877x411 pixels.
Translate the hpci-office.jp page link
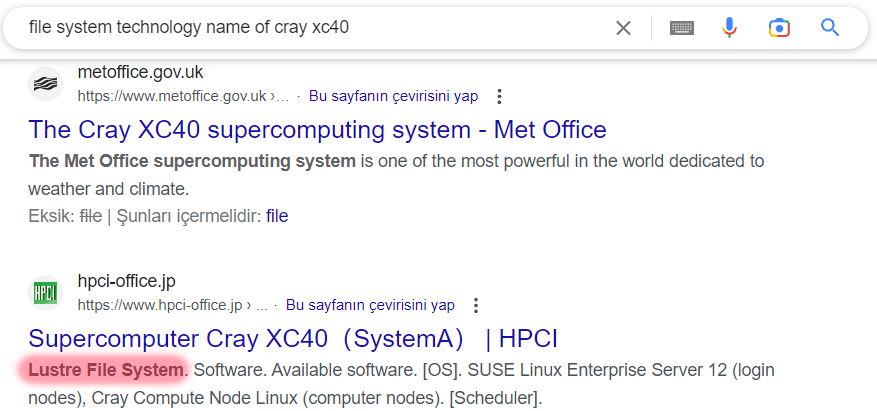click(370, 305)
